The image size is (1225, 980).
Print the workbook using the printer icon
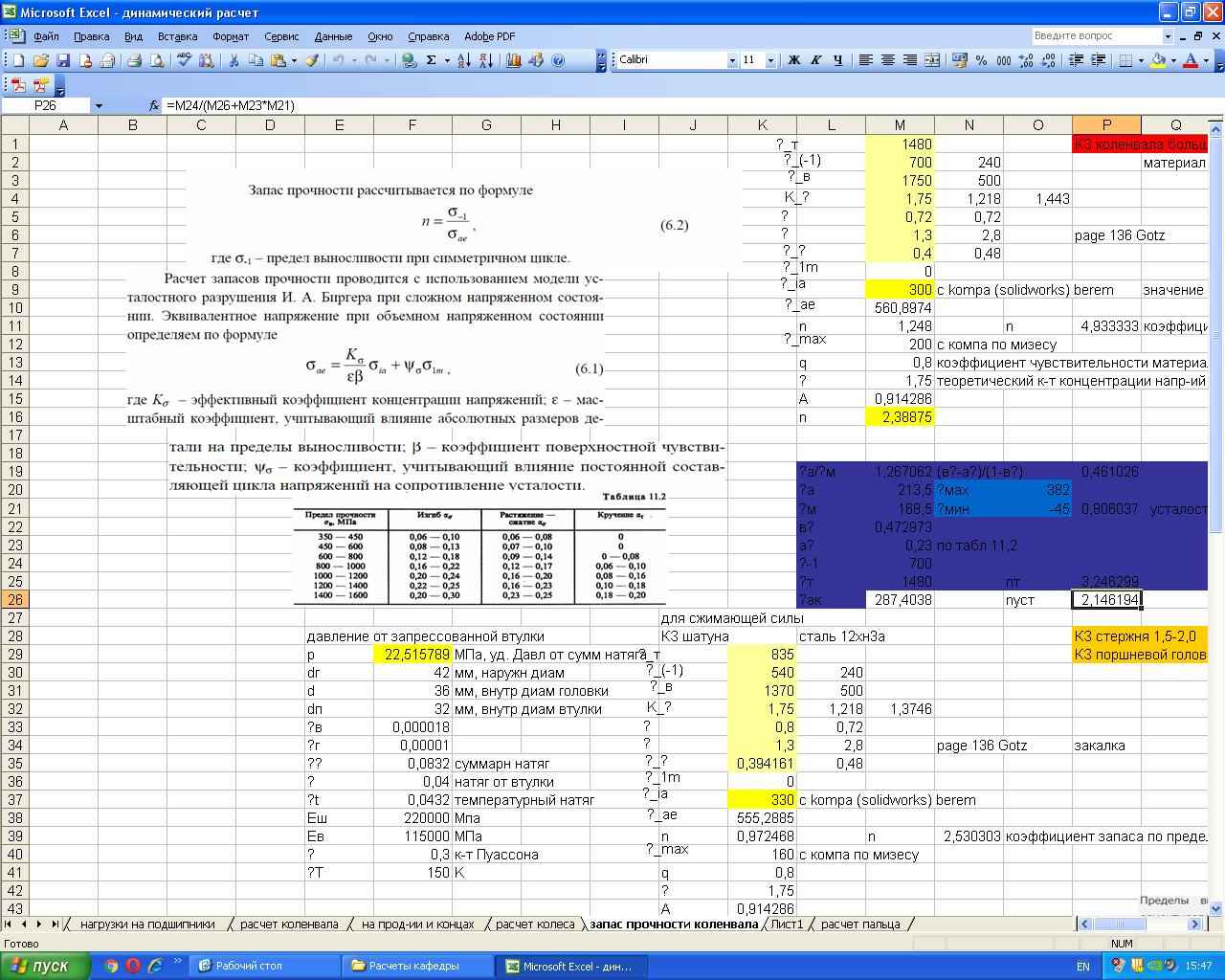(134, 59)
